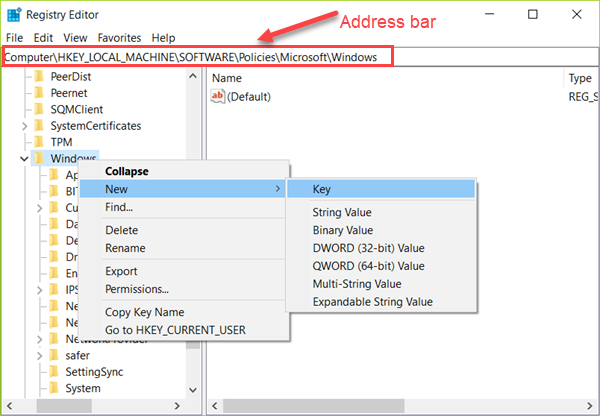Image resolution: width=600 pixels, height=416 pixels.
Task: Open the Favorites menu
Action: pos(119,38)
